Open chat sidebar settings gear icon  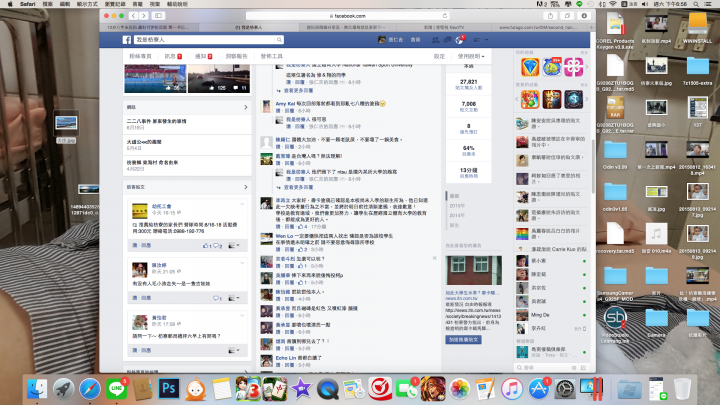574,368
